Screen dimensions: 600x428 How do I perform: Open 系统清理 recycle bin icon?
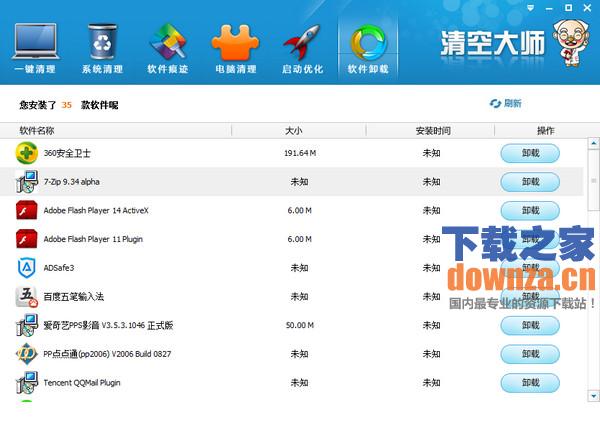coord(102,41)
